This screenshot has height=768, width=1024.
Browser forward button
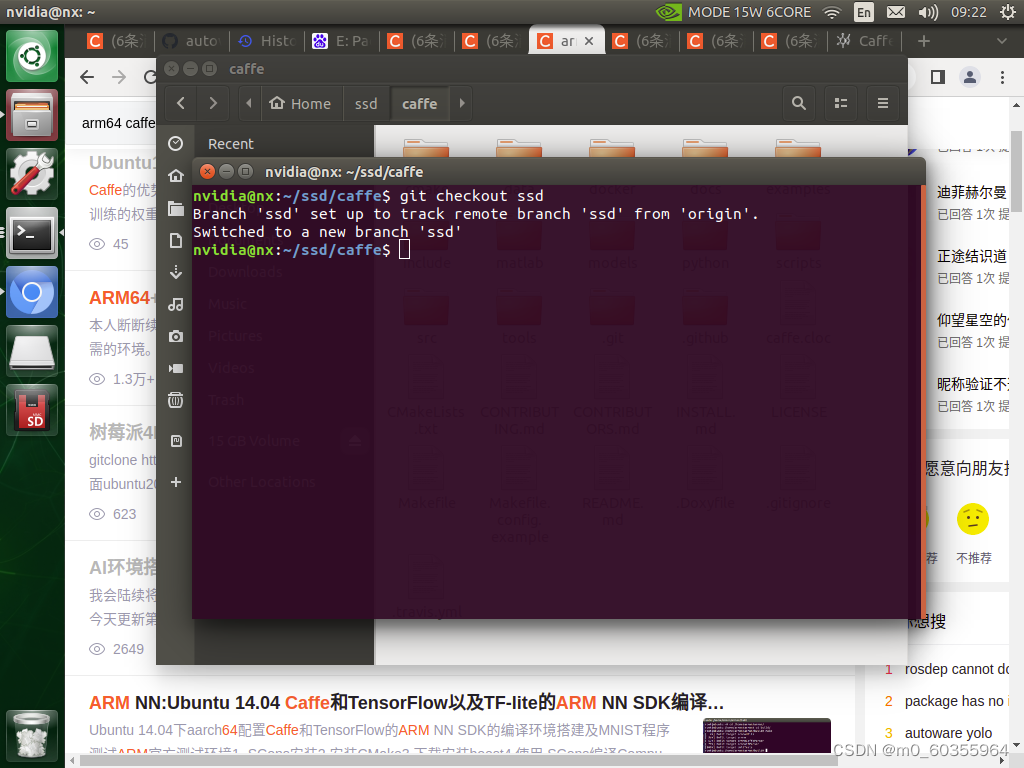pyautogui.click(x=119, y=77)
